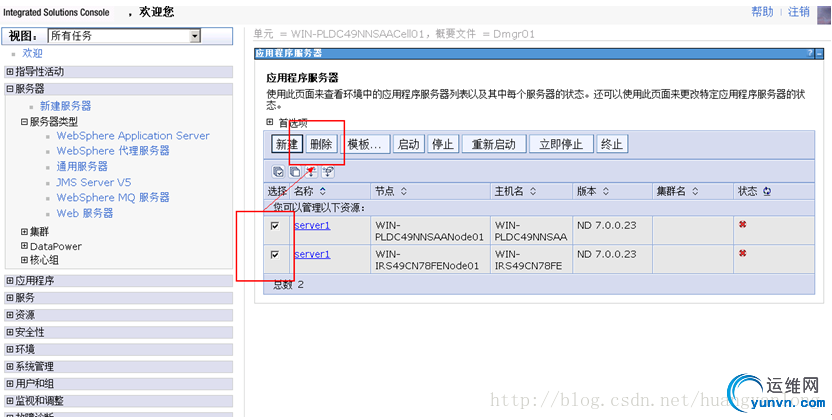832x420 pixels.
Task: Sort by 名称 column arrows
Action: point(323,191)
